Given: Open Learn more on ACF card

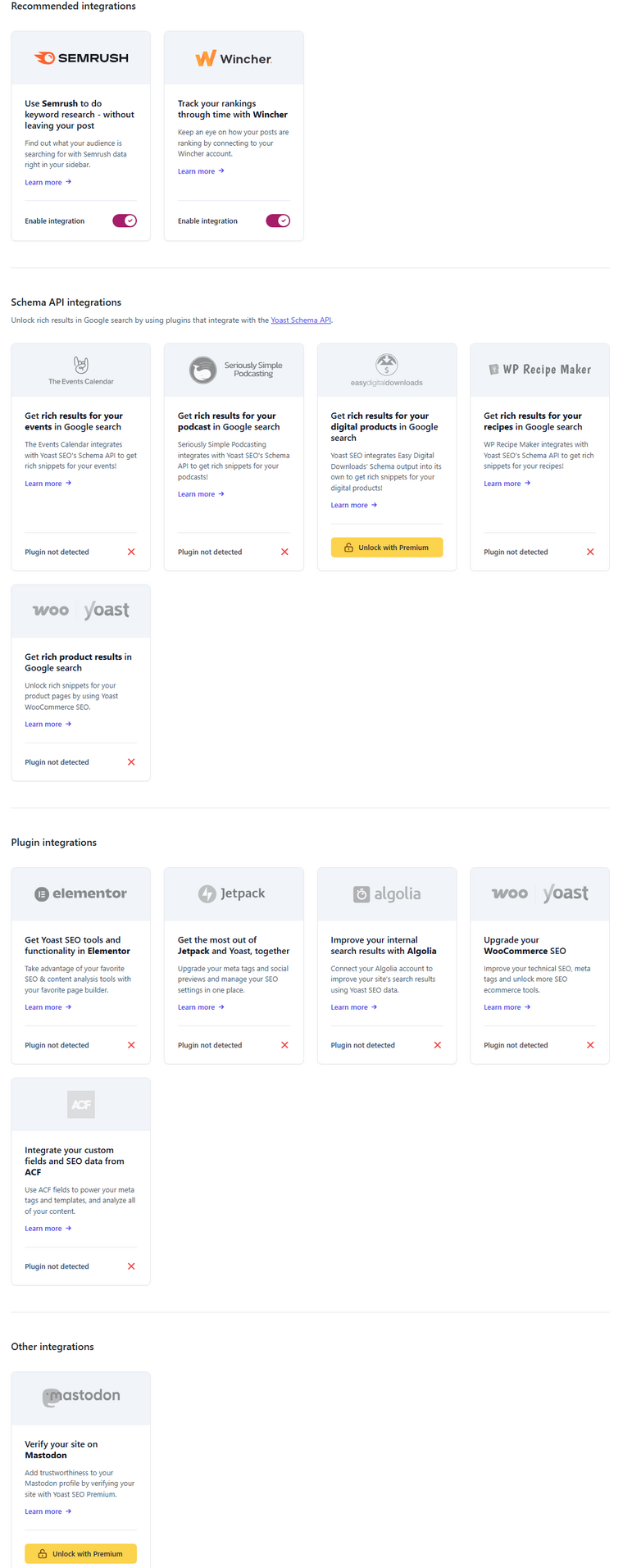Looking at the screenshot, I should (x=48, y=1229).
